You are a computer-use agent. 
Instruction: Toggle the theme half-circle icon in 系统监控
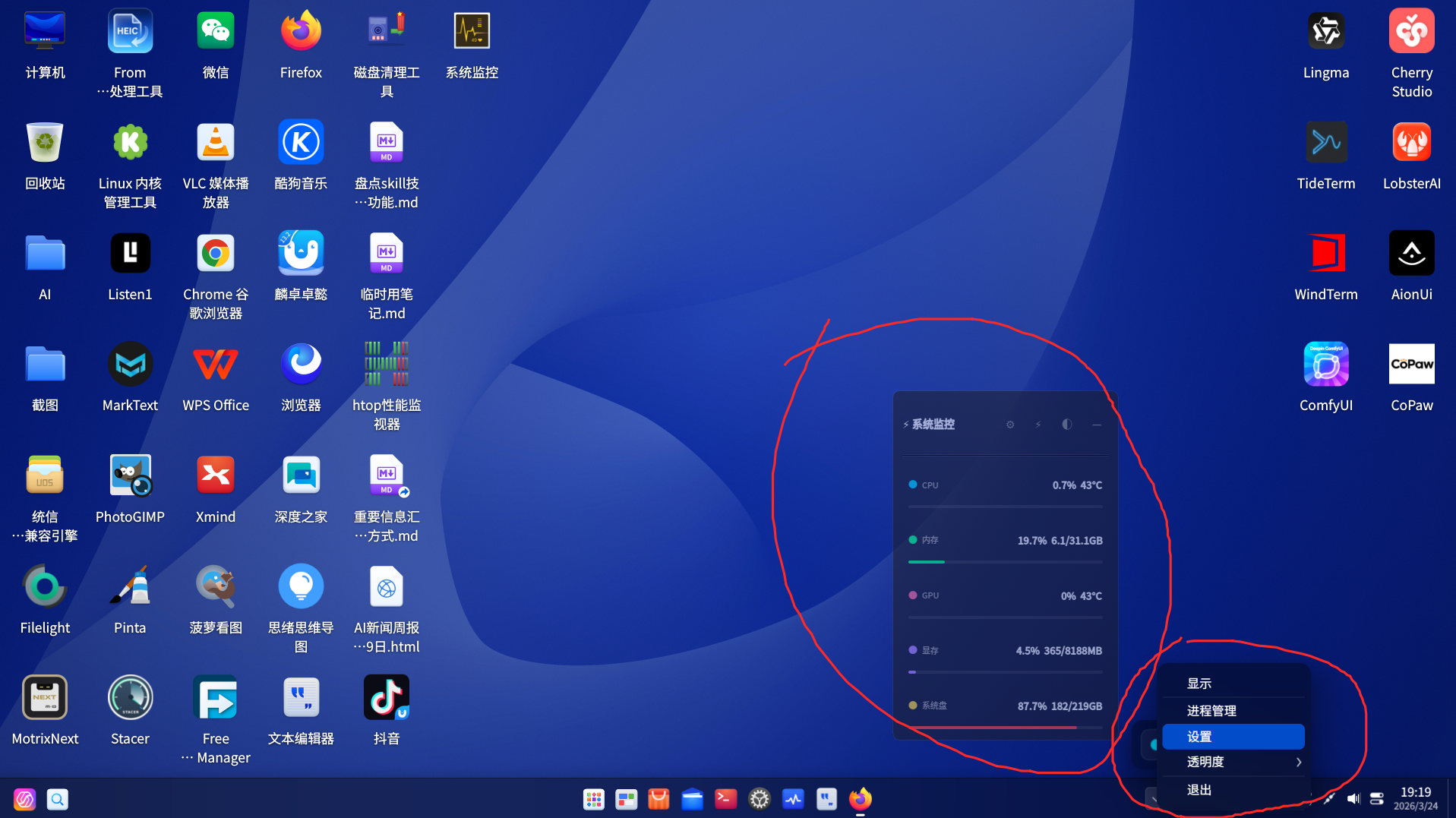pyautogui.click(x=1067, y=425)
